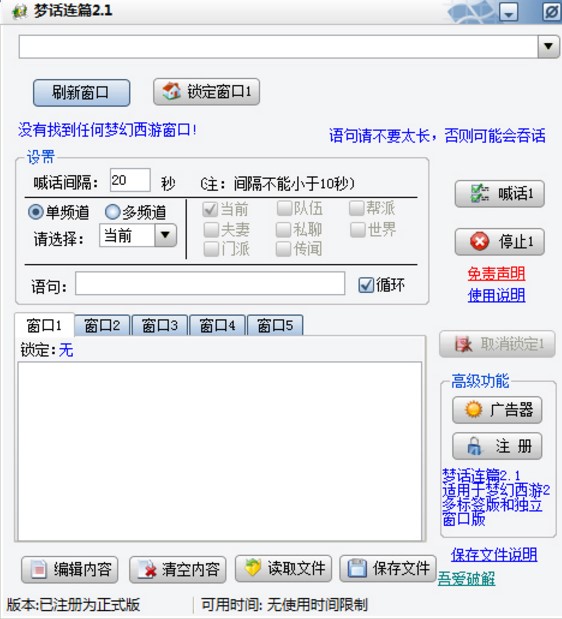The image size is (562, 619).
Task: Switch to the 窗口4 tab
Action: click(x=217, y=326)
